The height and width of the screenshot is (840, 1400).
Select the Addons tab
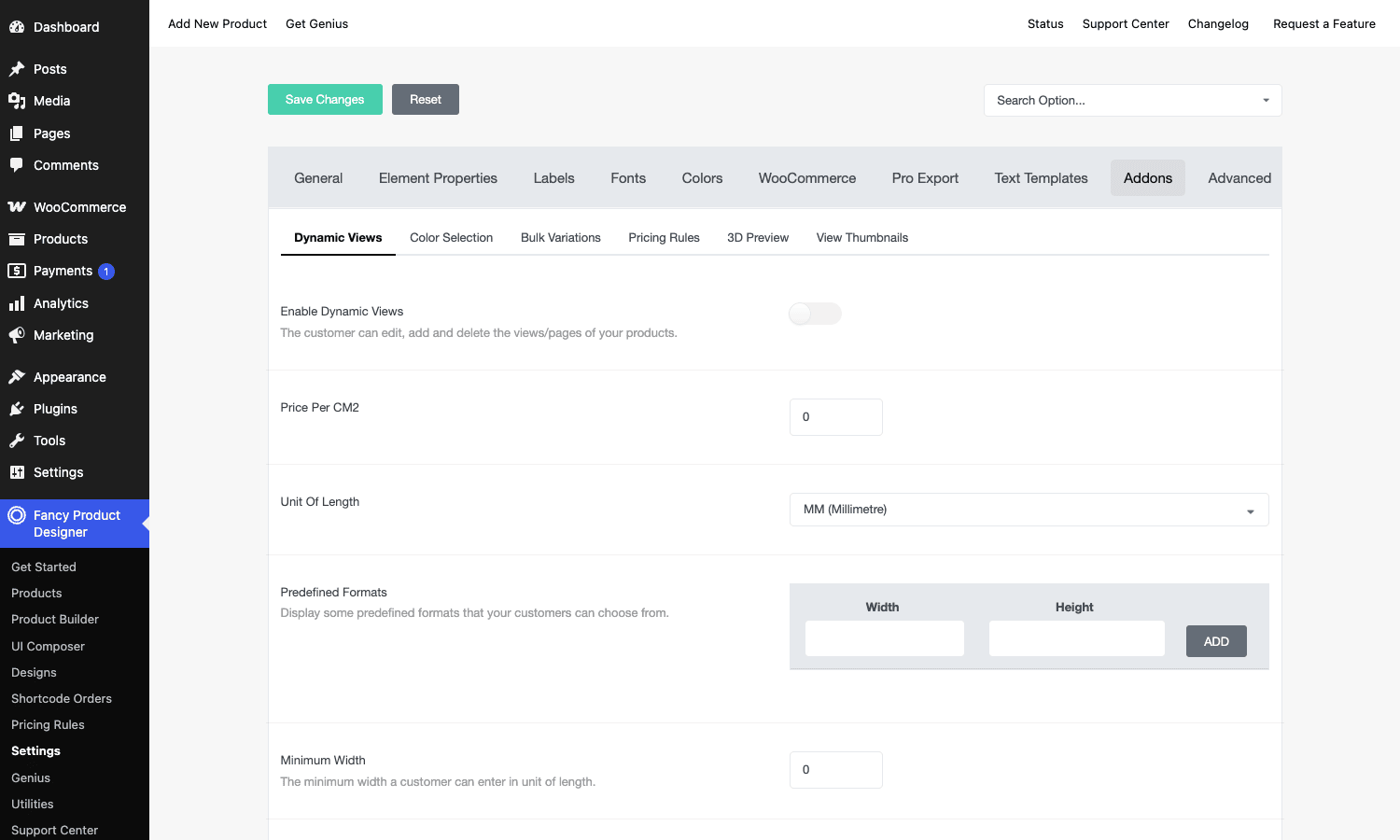coord(1148,178)
